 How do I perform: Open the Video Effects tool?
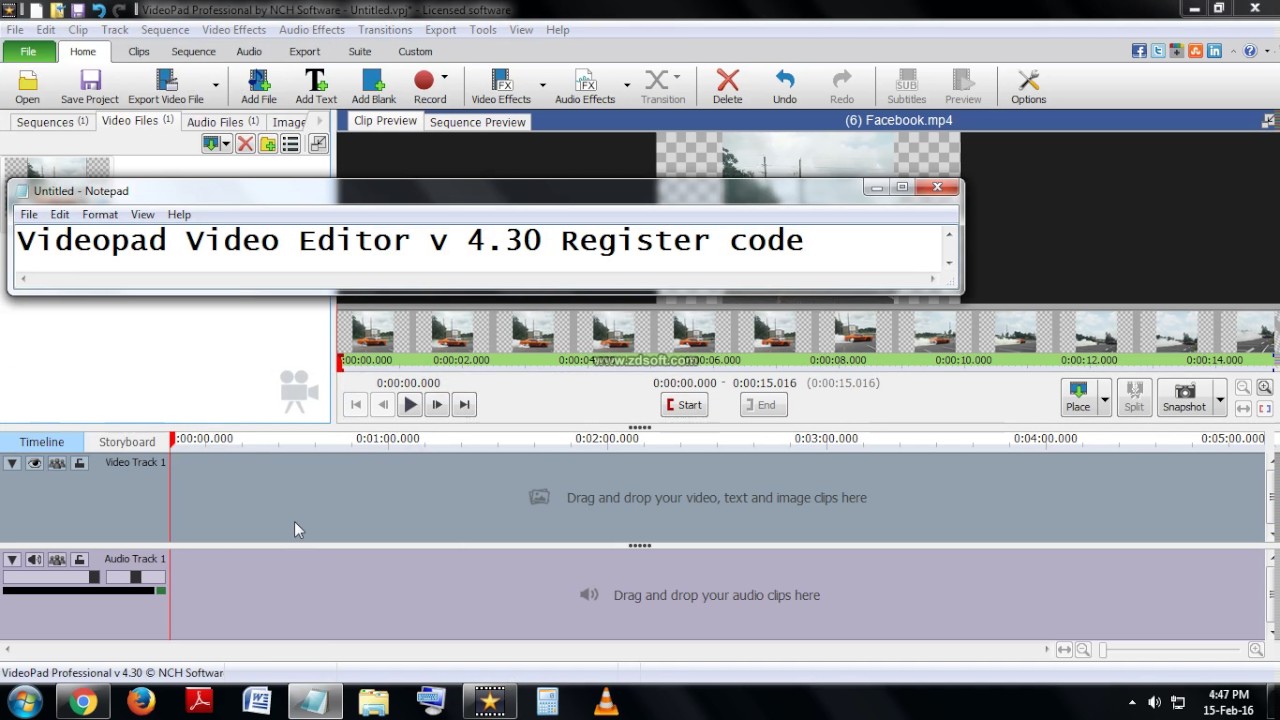point(501,87)
